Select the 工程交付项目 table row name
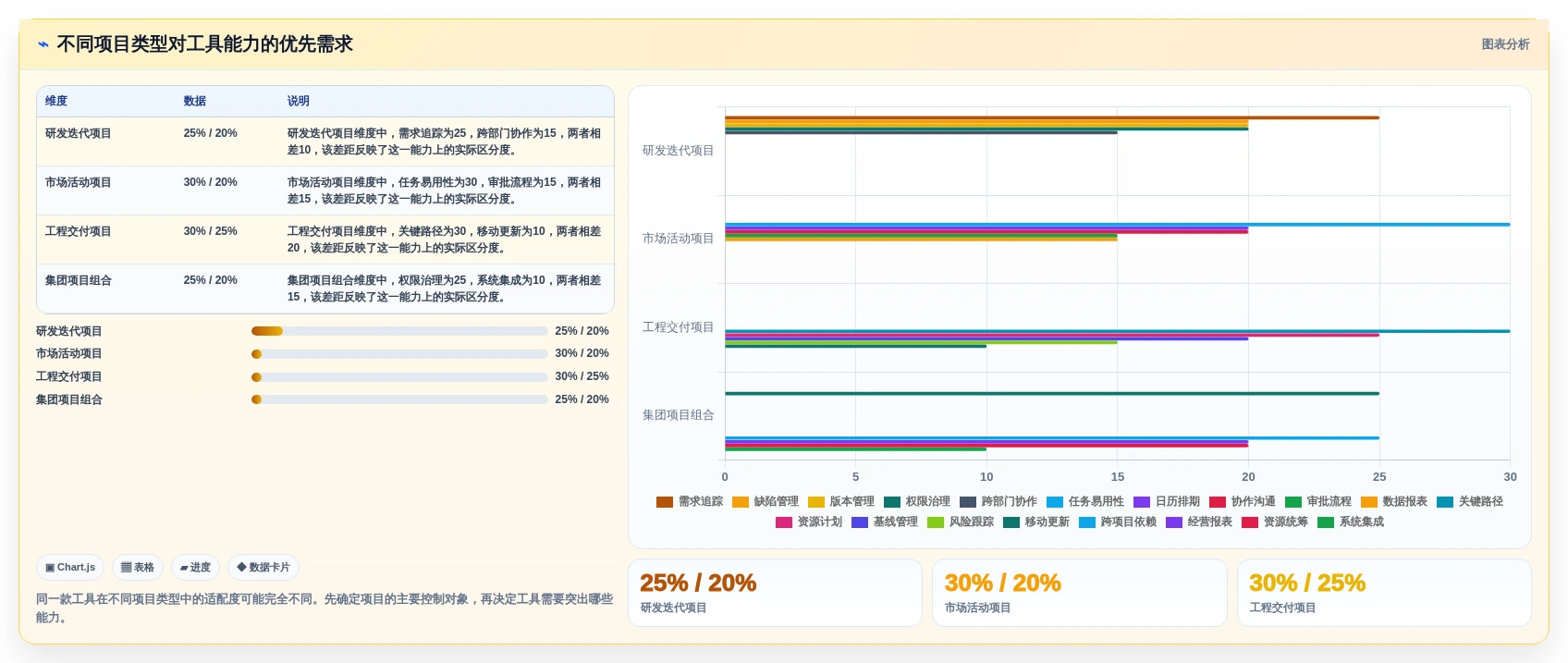The width and height of the screenshot is (1568, 663). pyautogui.click(x=79, y=231)
